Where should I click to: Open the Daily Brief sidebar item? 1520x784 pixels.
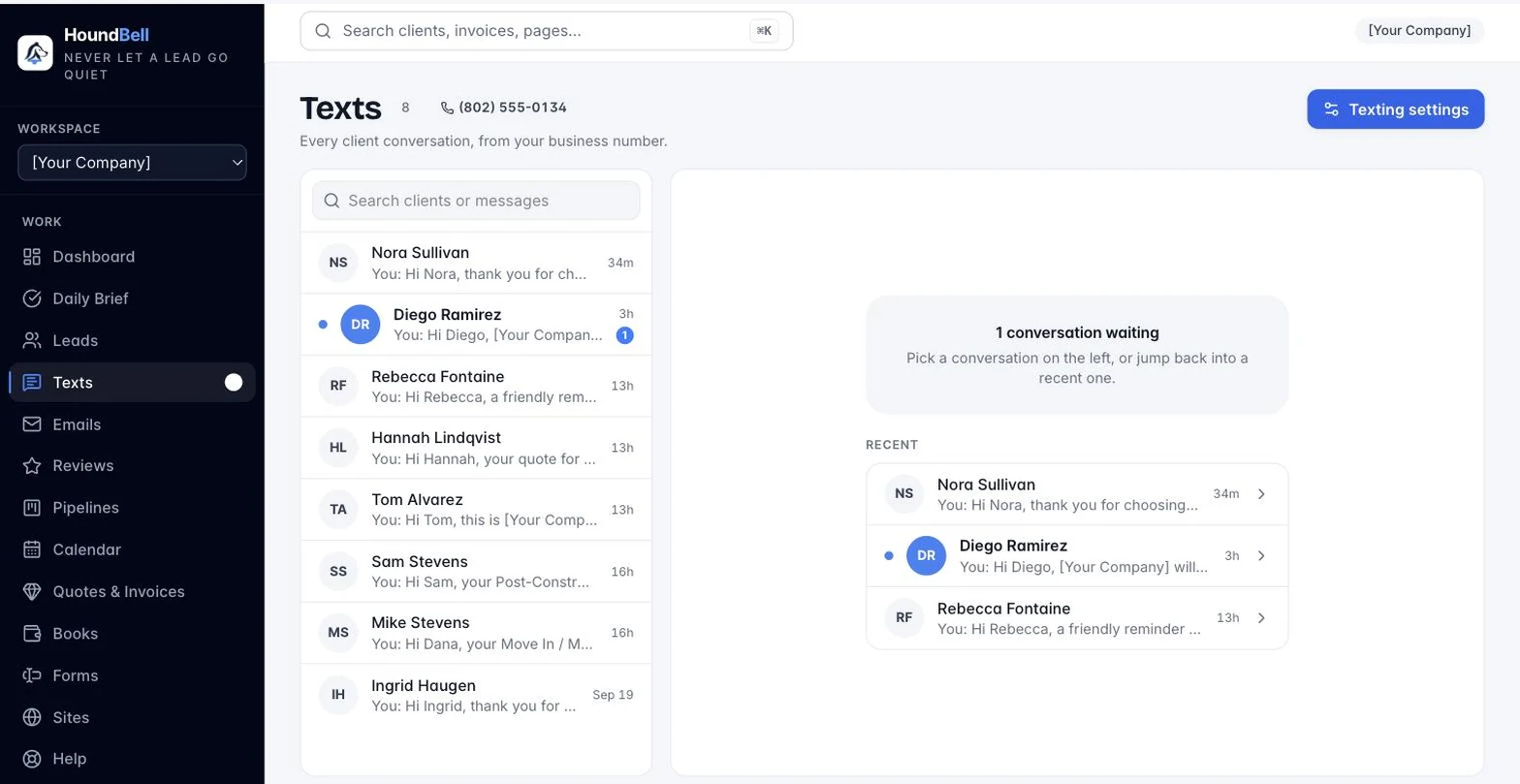[x=132, y=298]
